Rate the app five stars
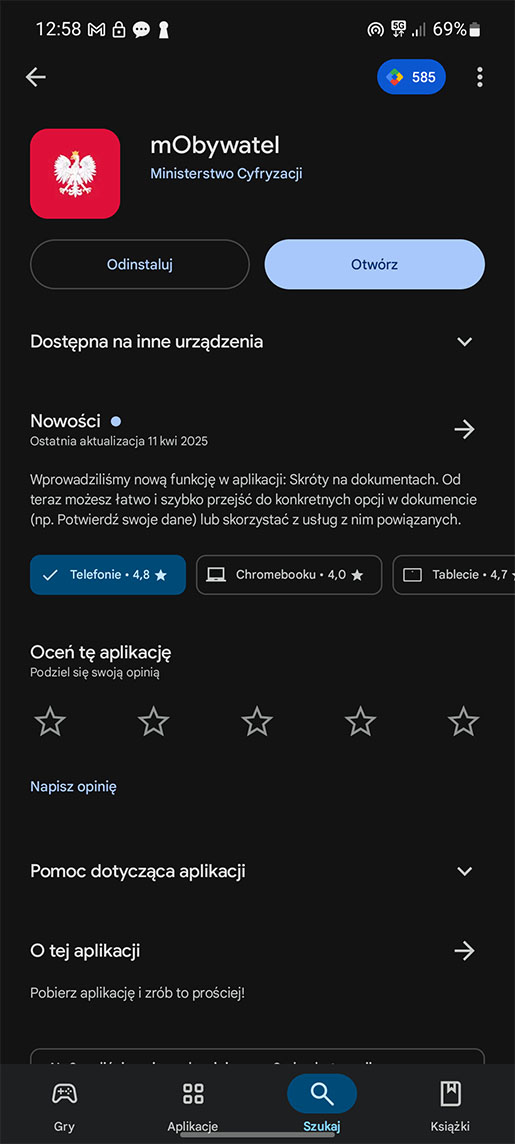515x1144 pixels. point(463,721)
